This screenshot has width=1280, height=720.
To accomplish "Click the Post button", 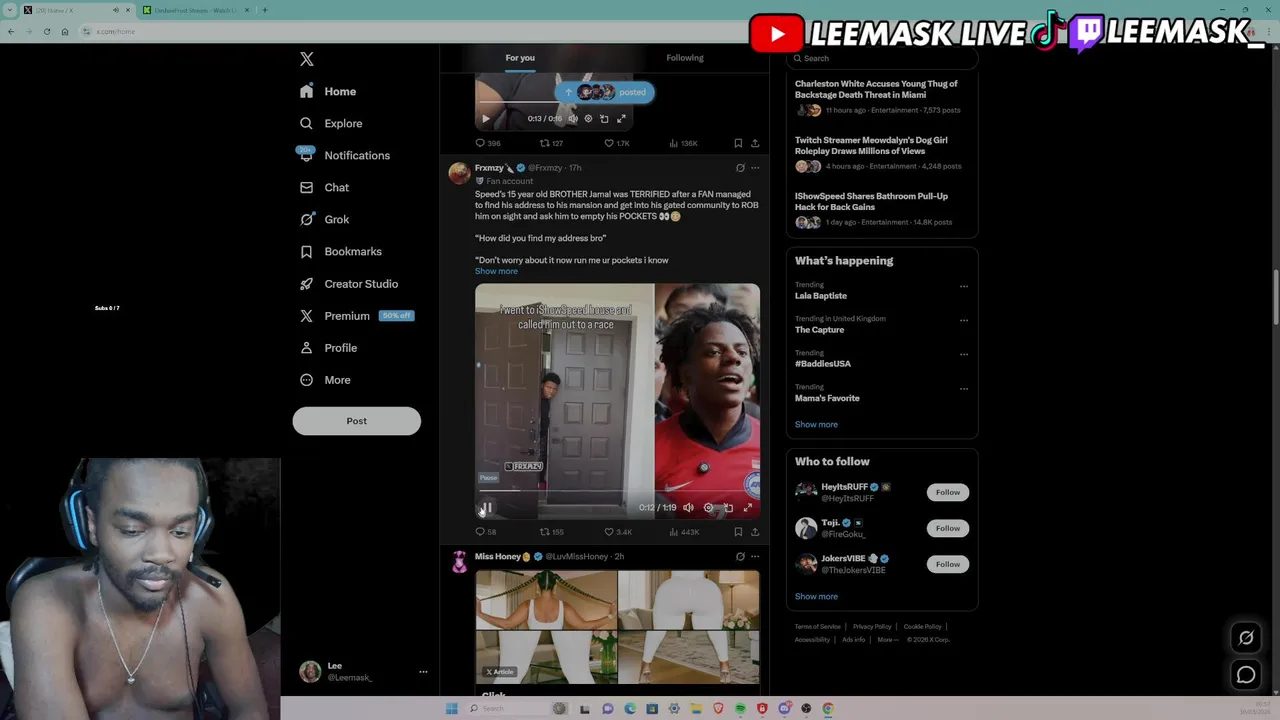I will tap(356, 421).
